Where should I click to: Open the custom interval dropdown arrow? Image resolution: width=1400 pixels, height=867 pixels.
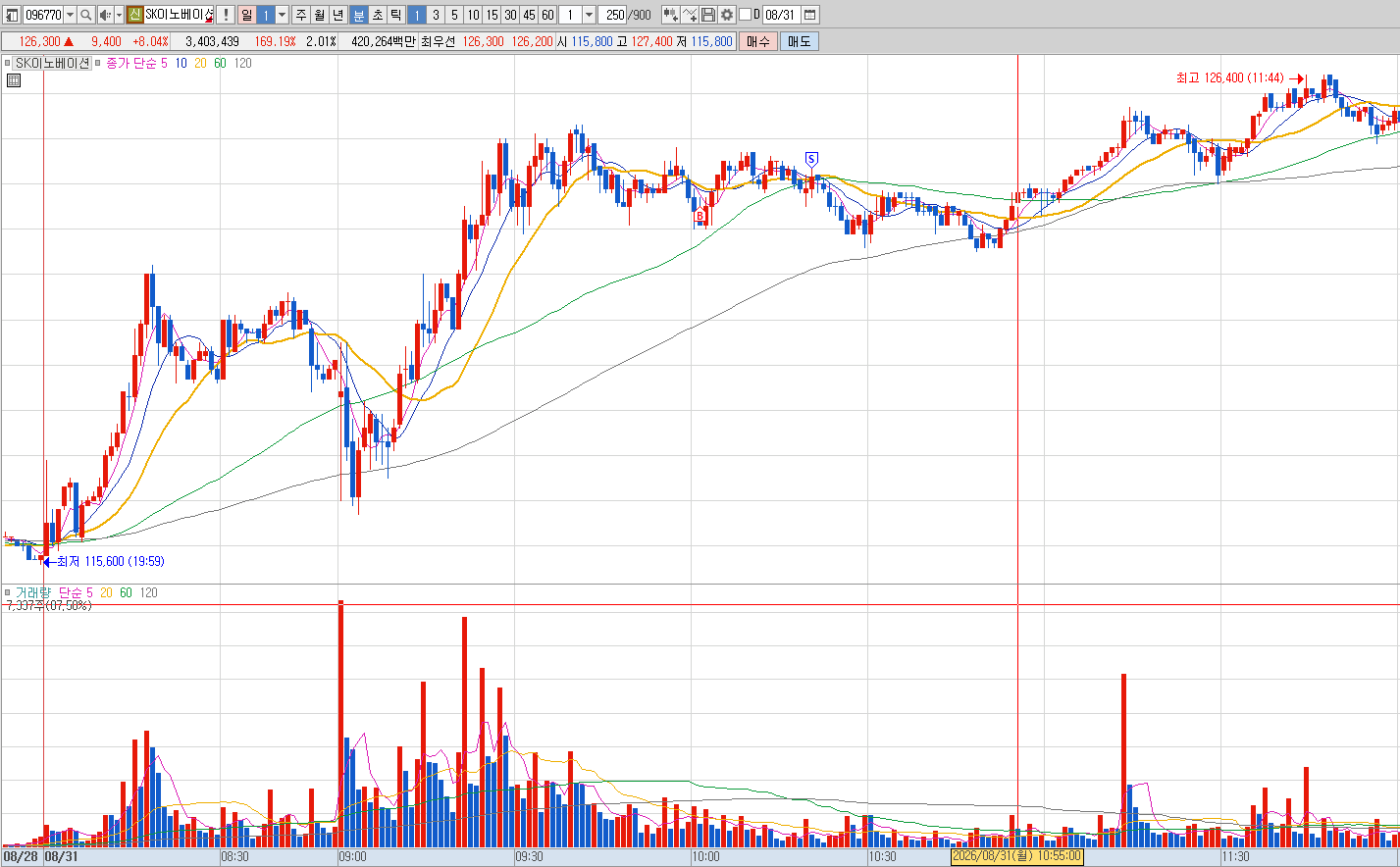589,15
